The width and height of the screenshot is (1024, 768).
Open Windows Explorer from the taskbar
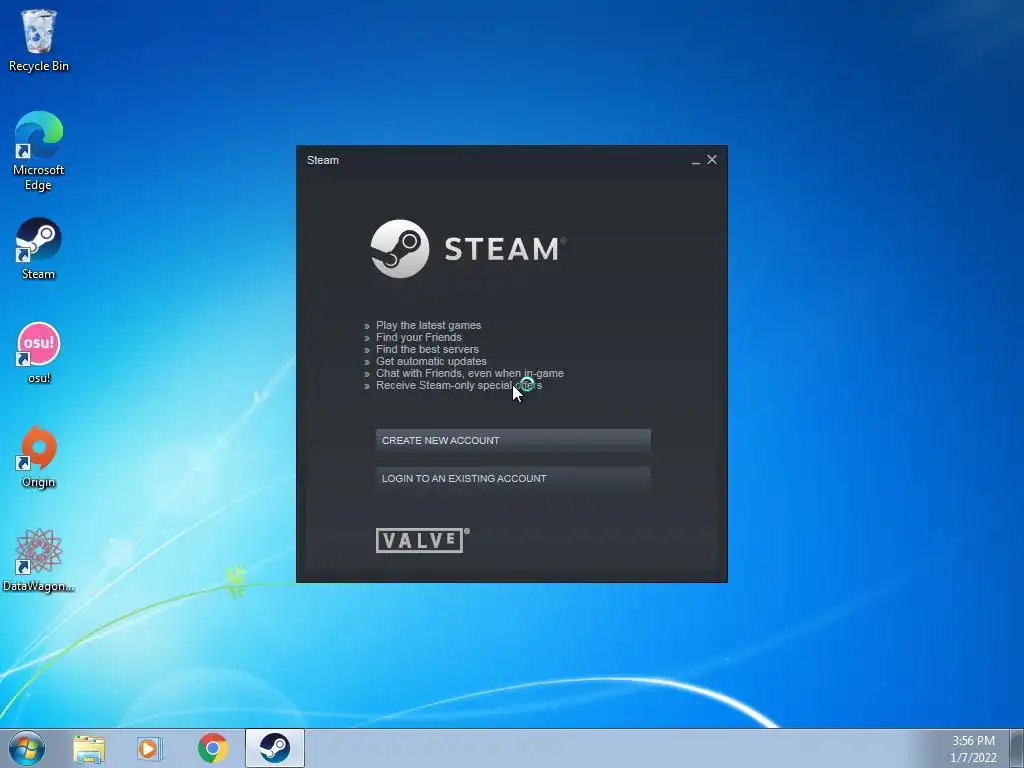(89, 748)
